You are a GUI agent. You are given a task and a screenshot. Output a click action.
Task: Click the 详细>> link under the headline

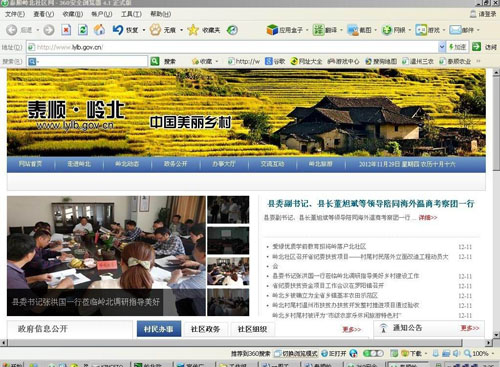428,217
